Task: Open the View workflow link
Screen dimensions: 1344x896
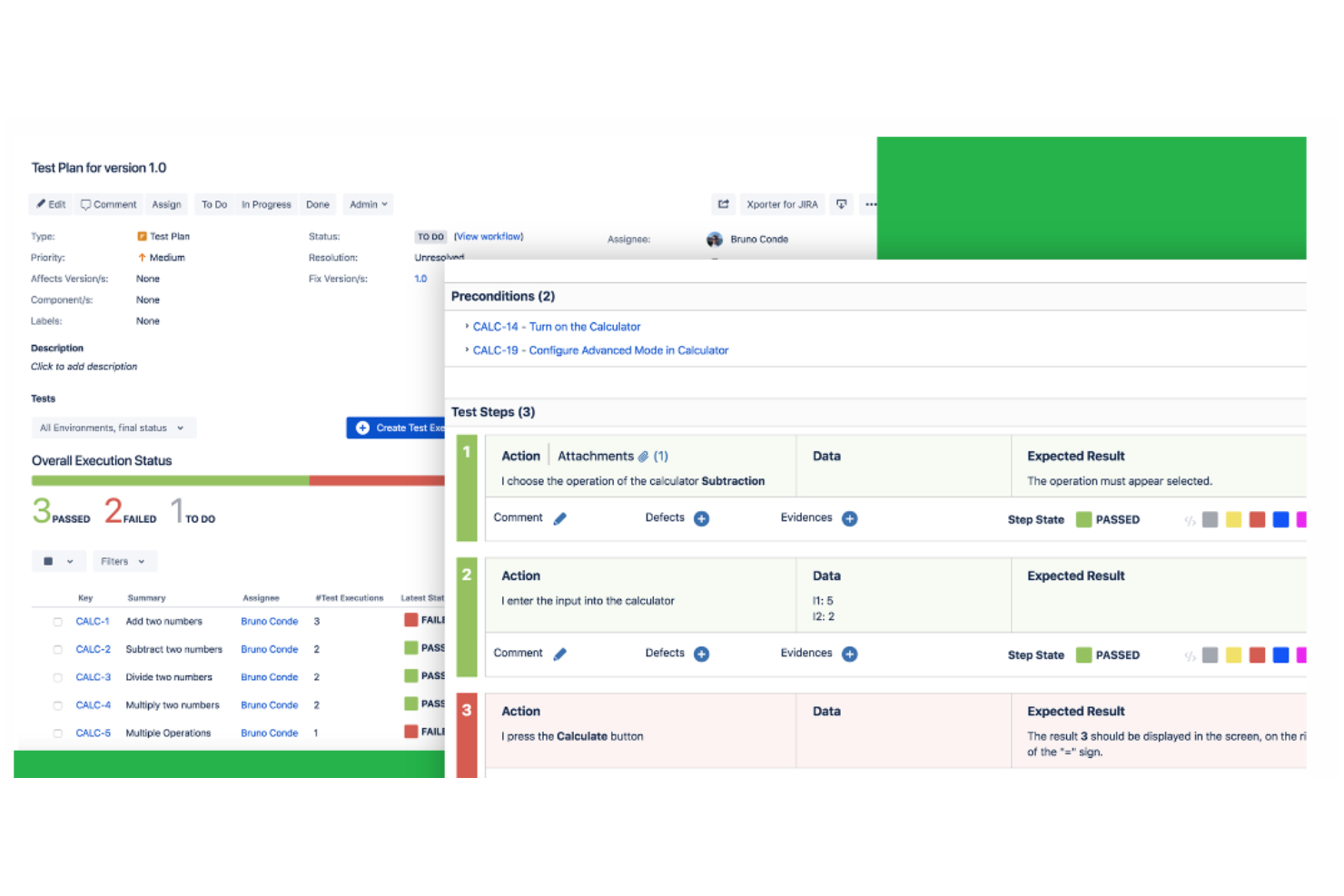Action: 489,236
